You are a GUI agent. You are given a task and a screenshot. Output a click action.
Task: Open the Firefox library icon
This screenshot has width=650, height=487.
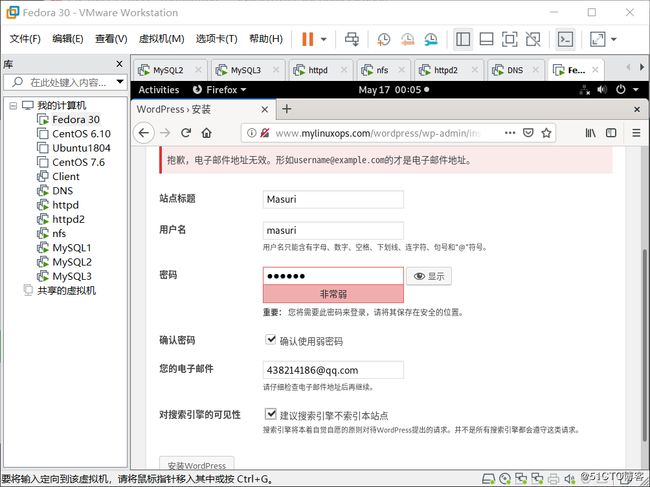pyautogui.click(x=590, y=133)
